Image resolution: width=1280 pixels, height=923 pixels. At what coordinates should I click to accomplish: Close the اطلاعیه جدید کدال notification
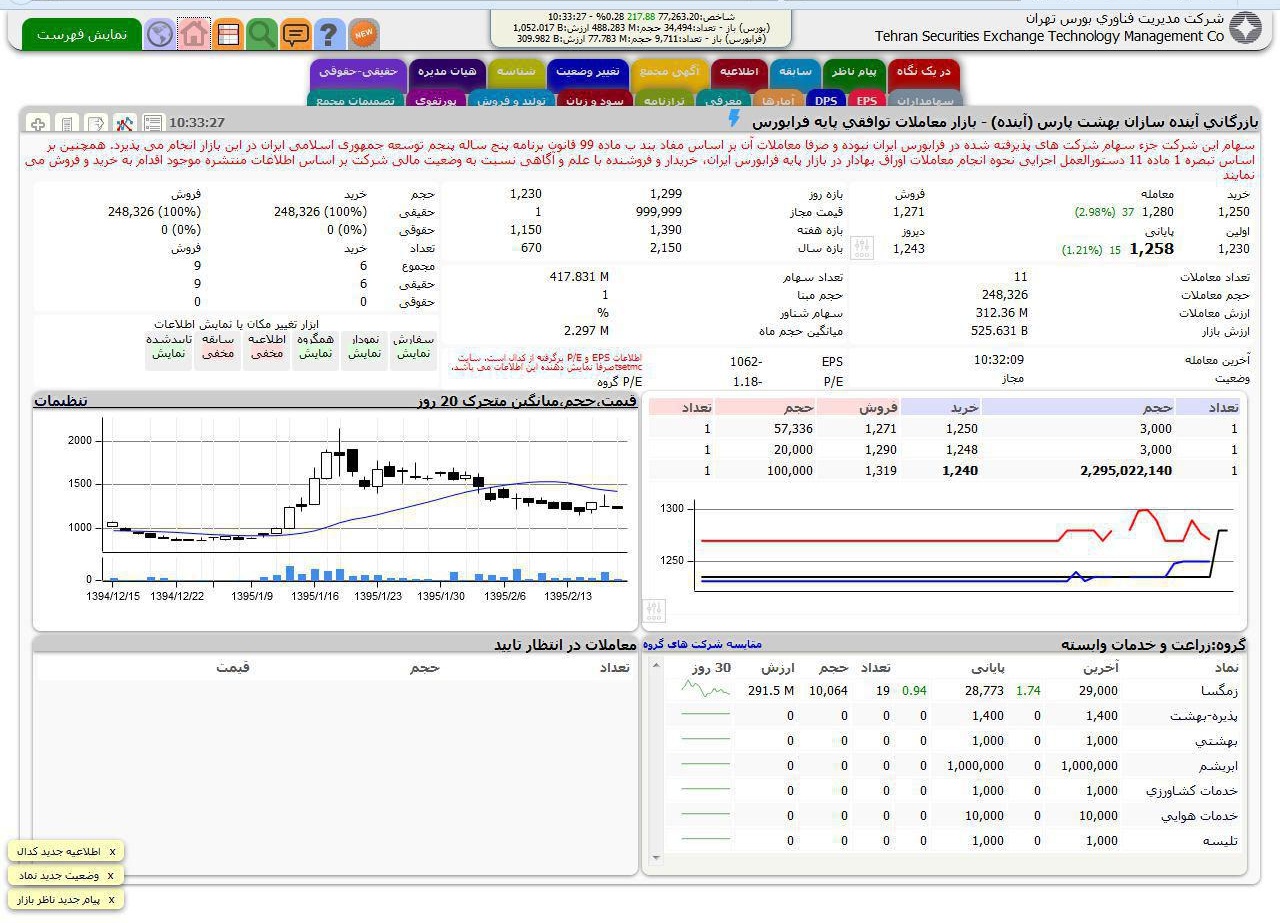click(112, 852)
